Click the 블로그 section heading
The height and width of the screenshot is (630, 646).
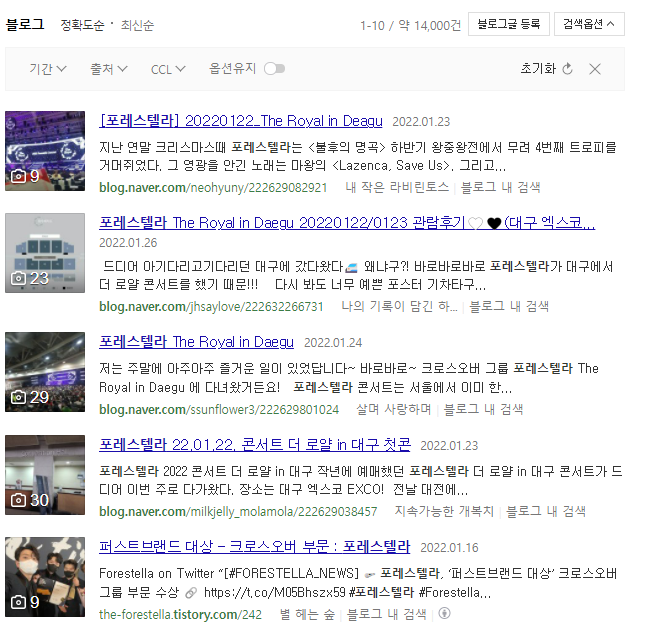[25, 24]
